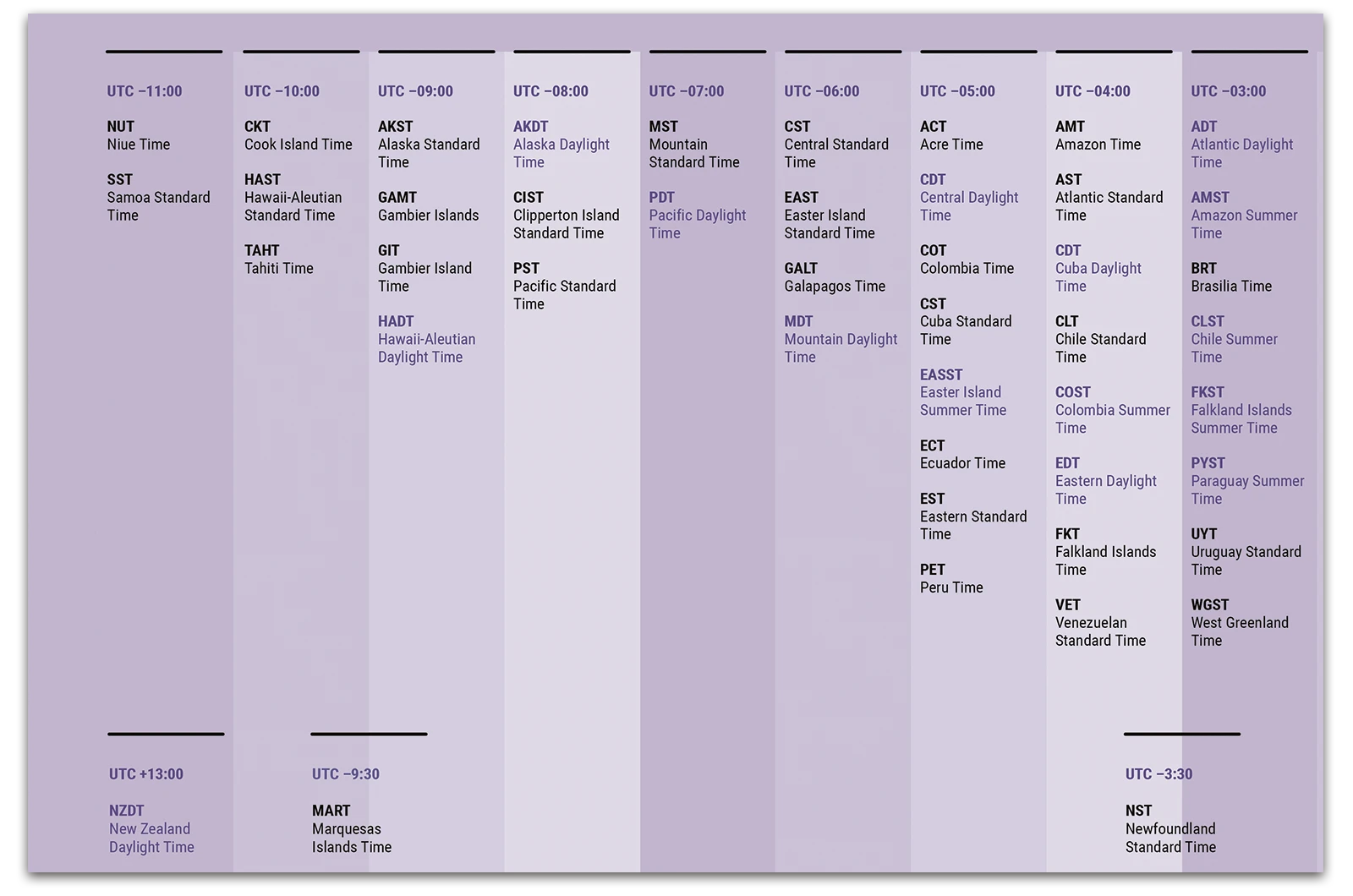Image resolution: width=1353 pixels, height=896 pixels.
Task: Select the UTC −11:00 column header
Action: click(144, 91)
